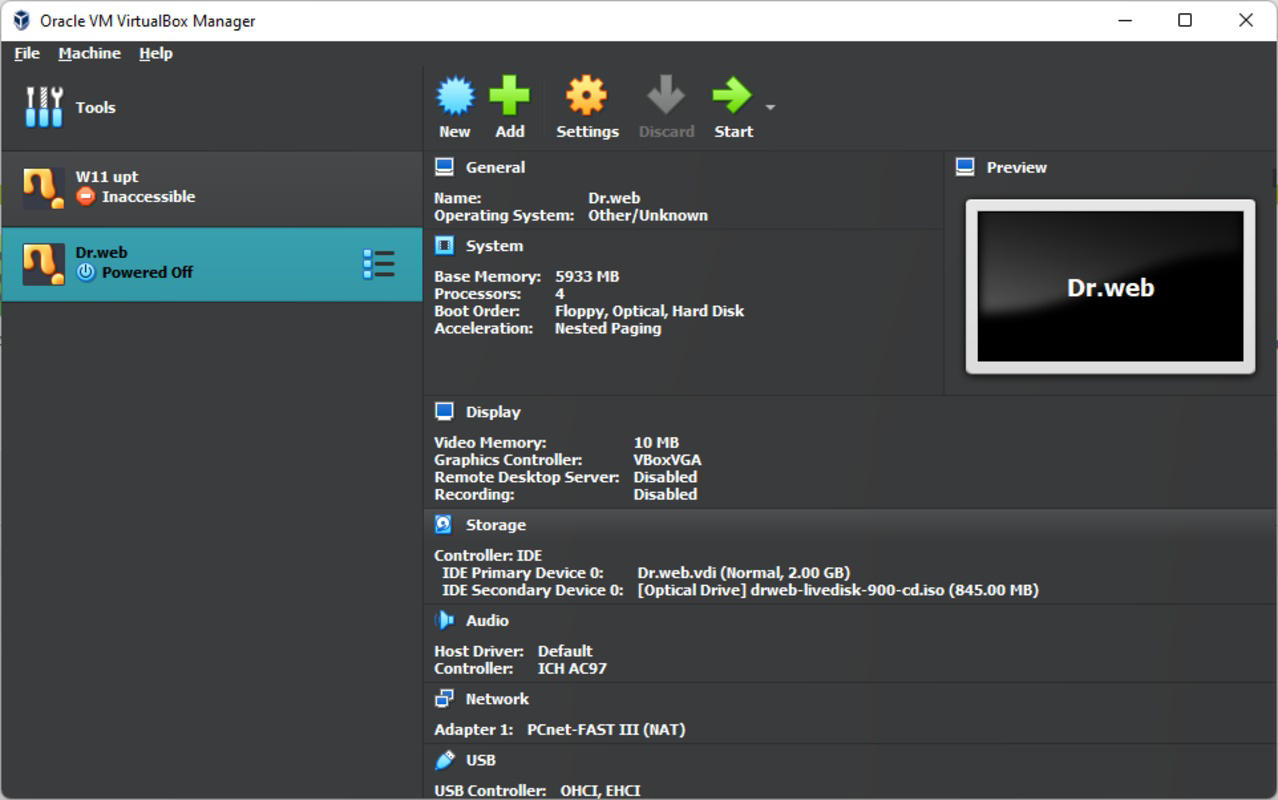Click the Audio section speaker icon
Screen dimensions: 1278x800
pyautogui.click(x=444, y=620)
